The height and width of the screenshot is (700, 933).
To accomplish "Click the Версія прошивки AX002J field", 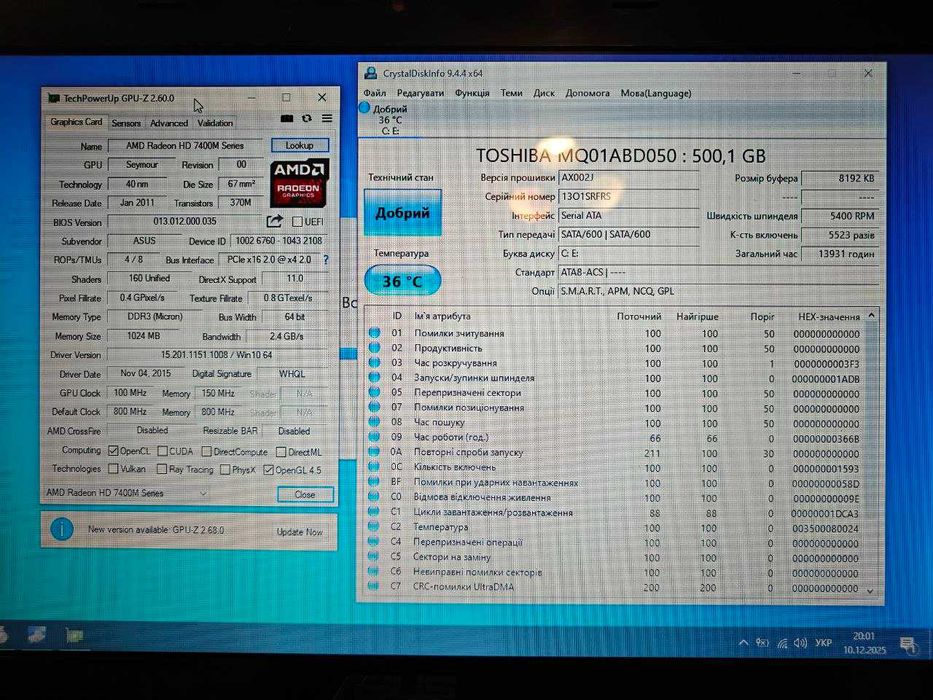I will click(628, 177).
